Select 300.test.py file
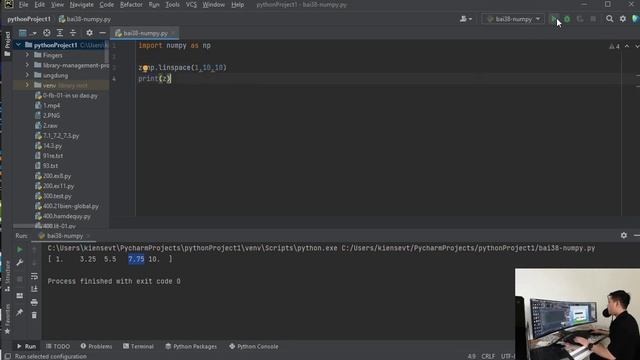This screenshot has width=640, height=360. tap(53, 196)
